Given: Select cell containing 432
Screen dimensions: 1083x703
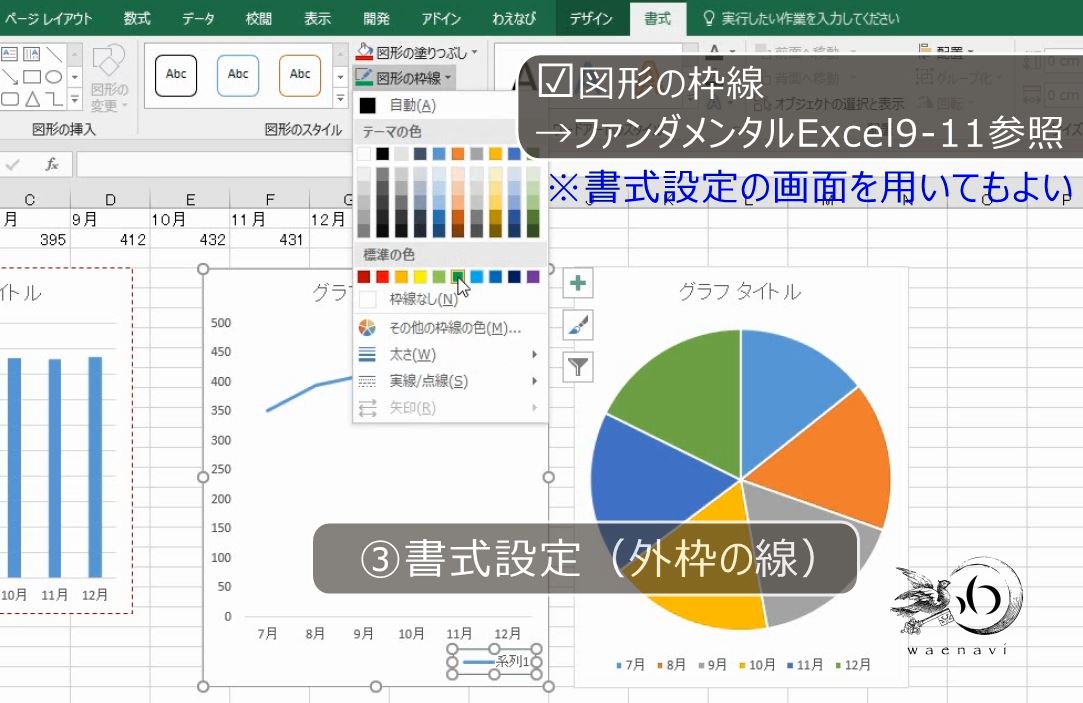Looking at the screenshot, I should point(190,240).
